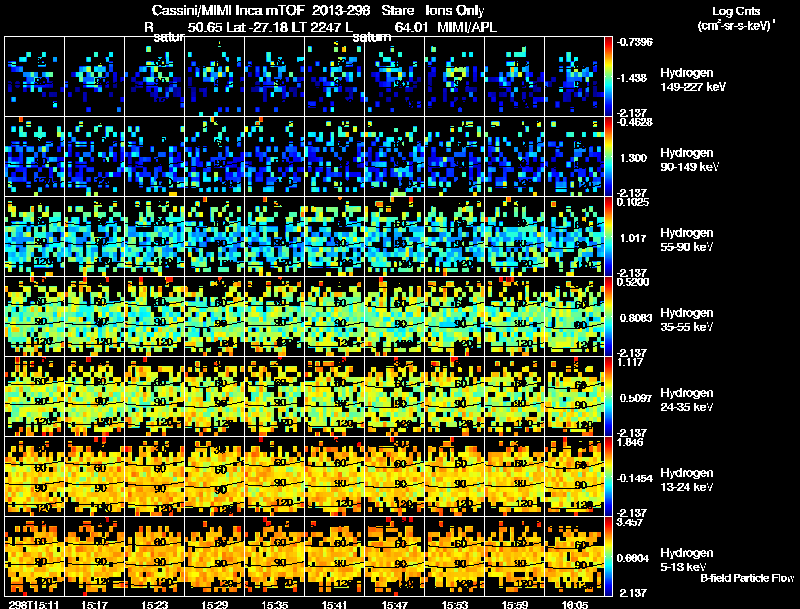Open the 13-24 keV panel at 15:23
The width and height of the screenshot is (800, 609).
click(x=155, y=476)
